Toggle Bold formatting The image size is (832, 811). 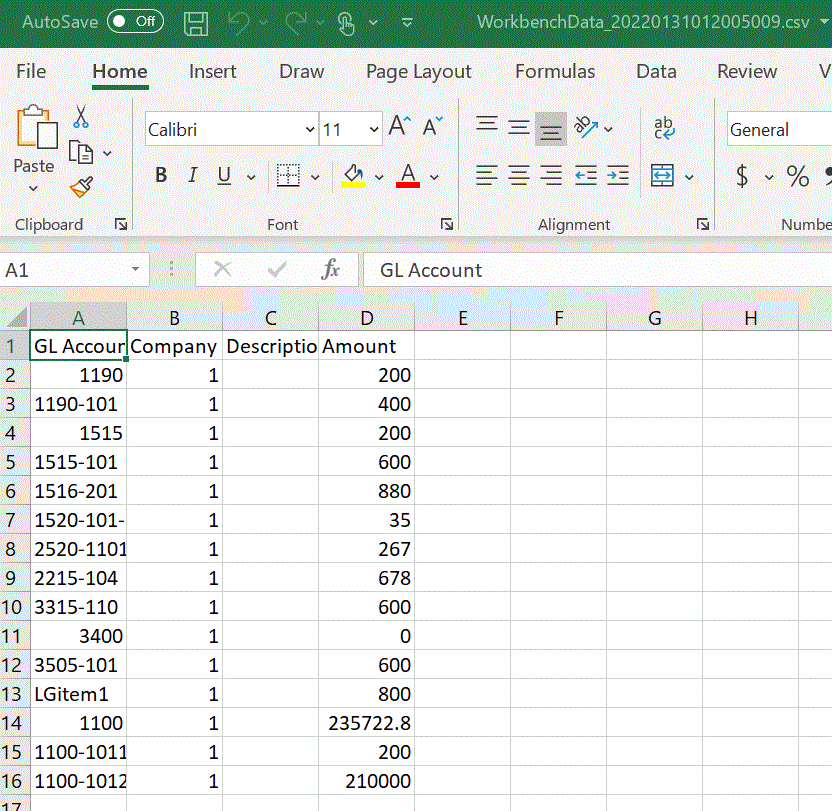pyautogui.click(x=160, y=175)
